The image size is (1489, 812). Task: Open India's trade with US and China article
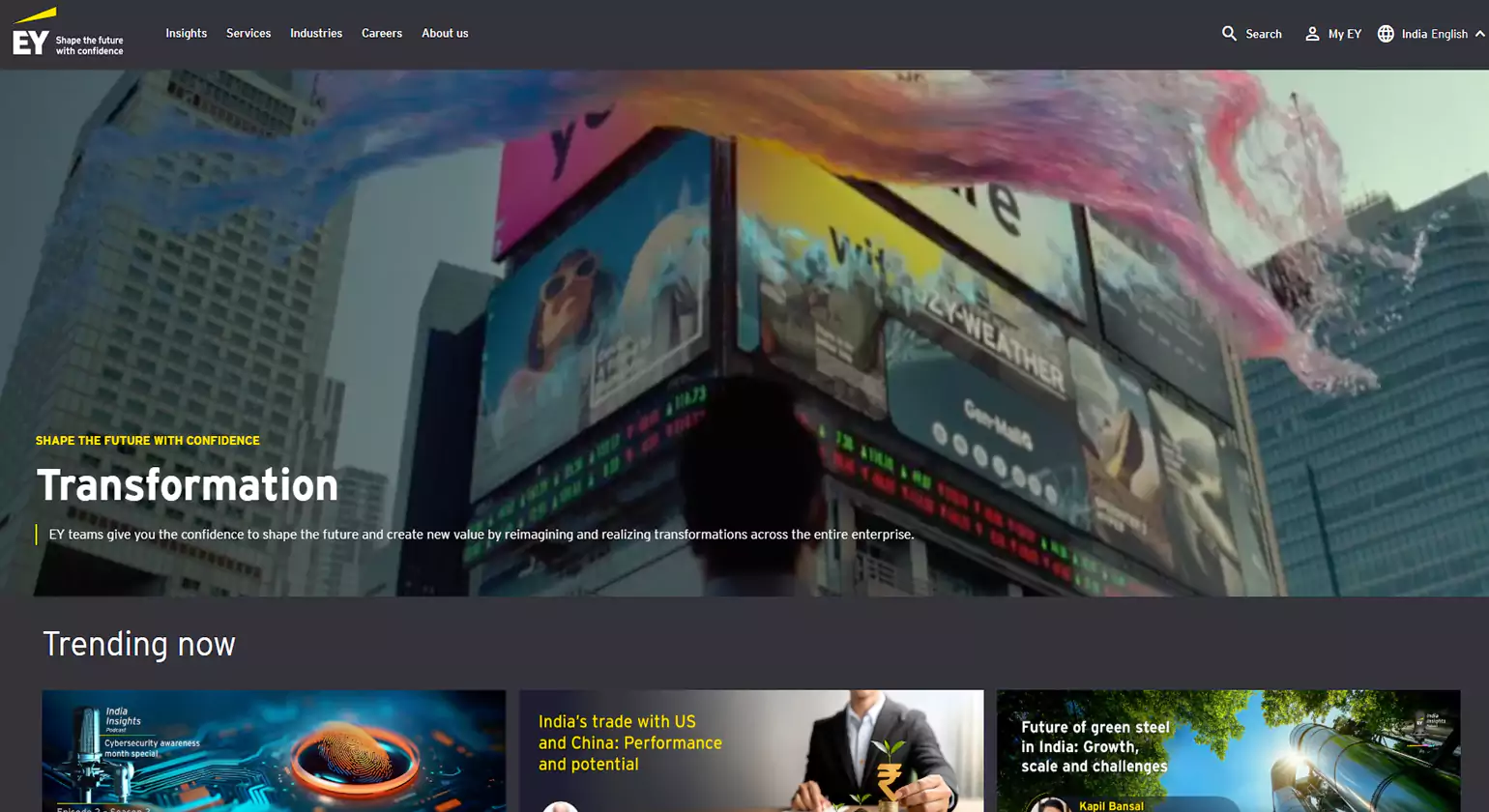629,742
